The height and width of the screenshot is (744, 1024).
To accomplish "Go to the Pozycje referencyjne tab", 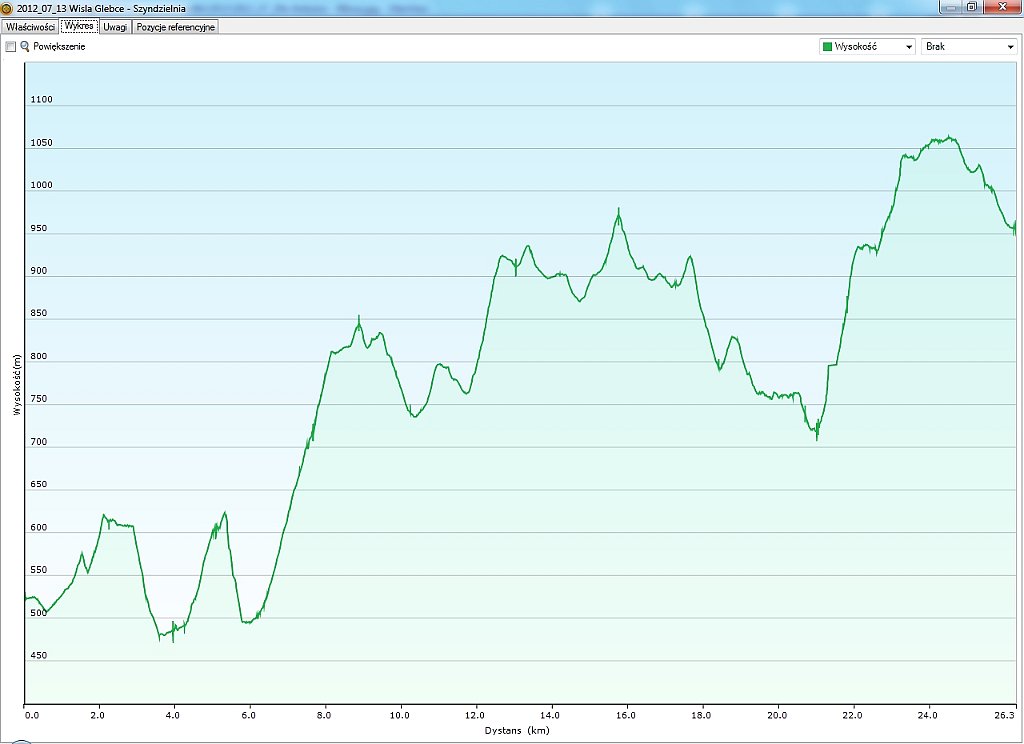I will click(176, 27).
